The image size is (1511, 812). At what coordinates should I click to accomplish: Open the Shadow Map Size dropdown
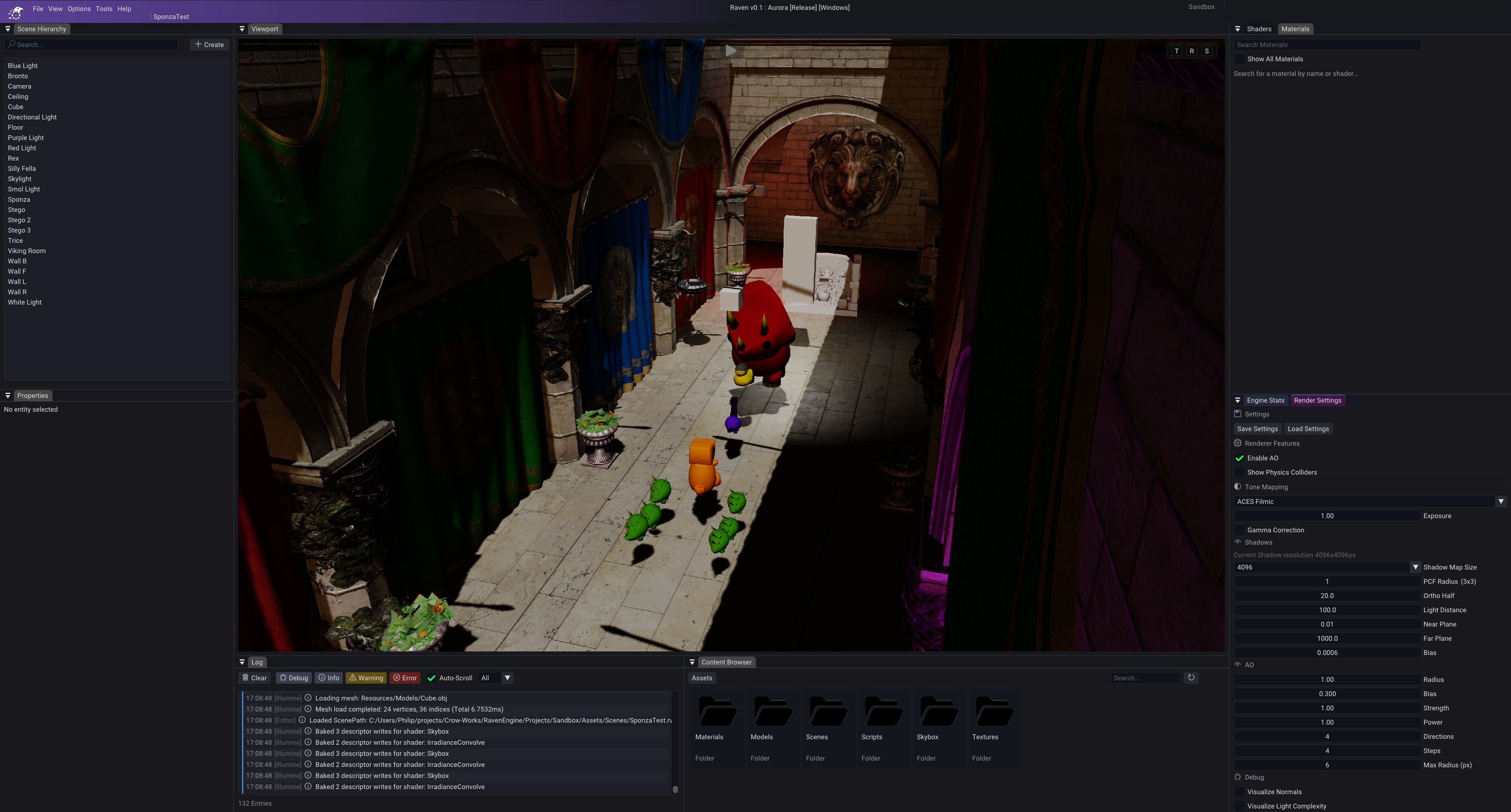1327,567
